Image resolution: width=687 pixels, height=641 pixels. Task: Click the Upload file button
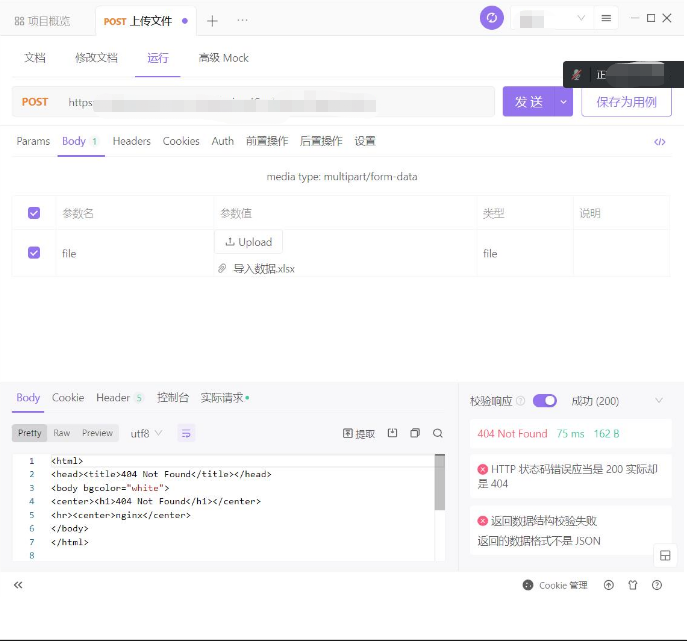248,242
